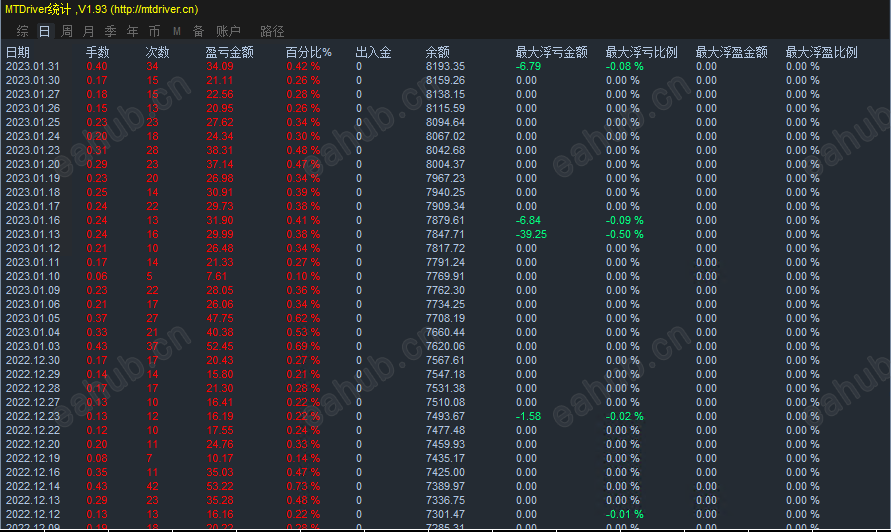Click the 次数 column header
Image resolution: width=891 pixels, height=532 pixels.
point(157,52)
